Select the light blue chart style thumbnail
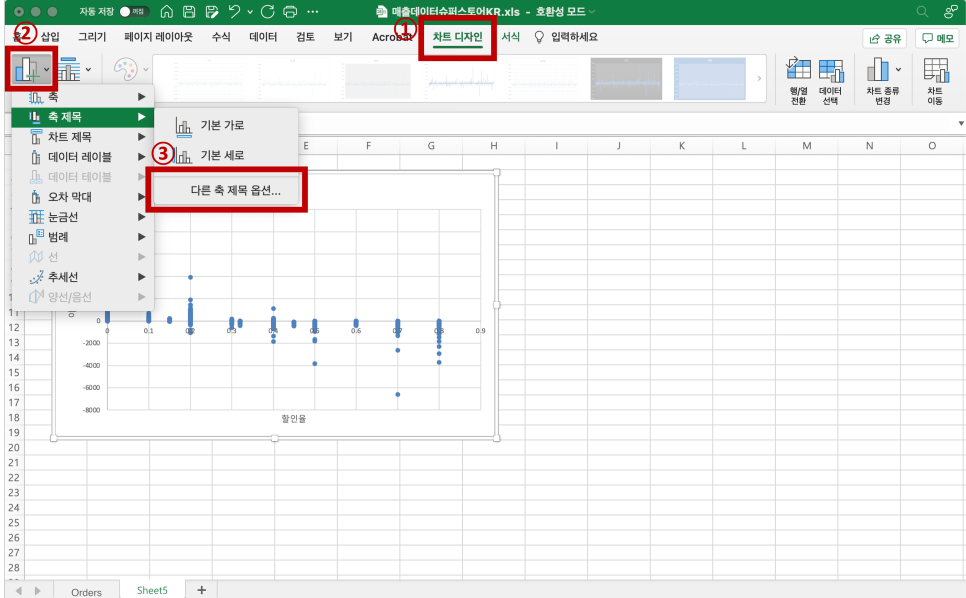The height and width of the screenshot is (598, 966). tap(710, 79)
